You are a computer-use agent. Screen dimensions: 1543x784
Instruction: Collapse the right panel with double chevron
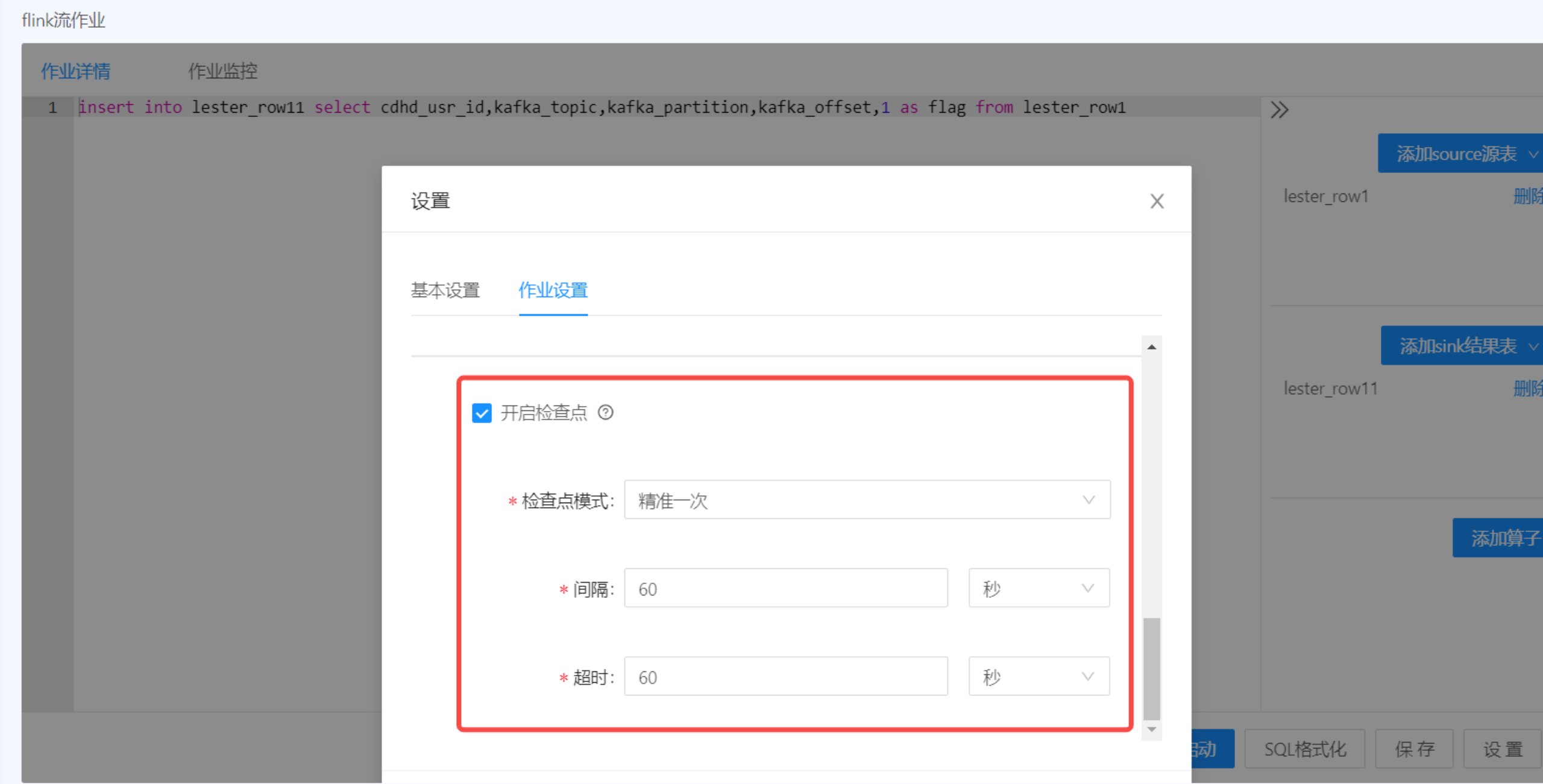pyautogui.click(x=1279, y=110)
